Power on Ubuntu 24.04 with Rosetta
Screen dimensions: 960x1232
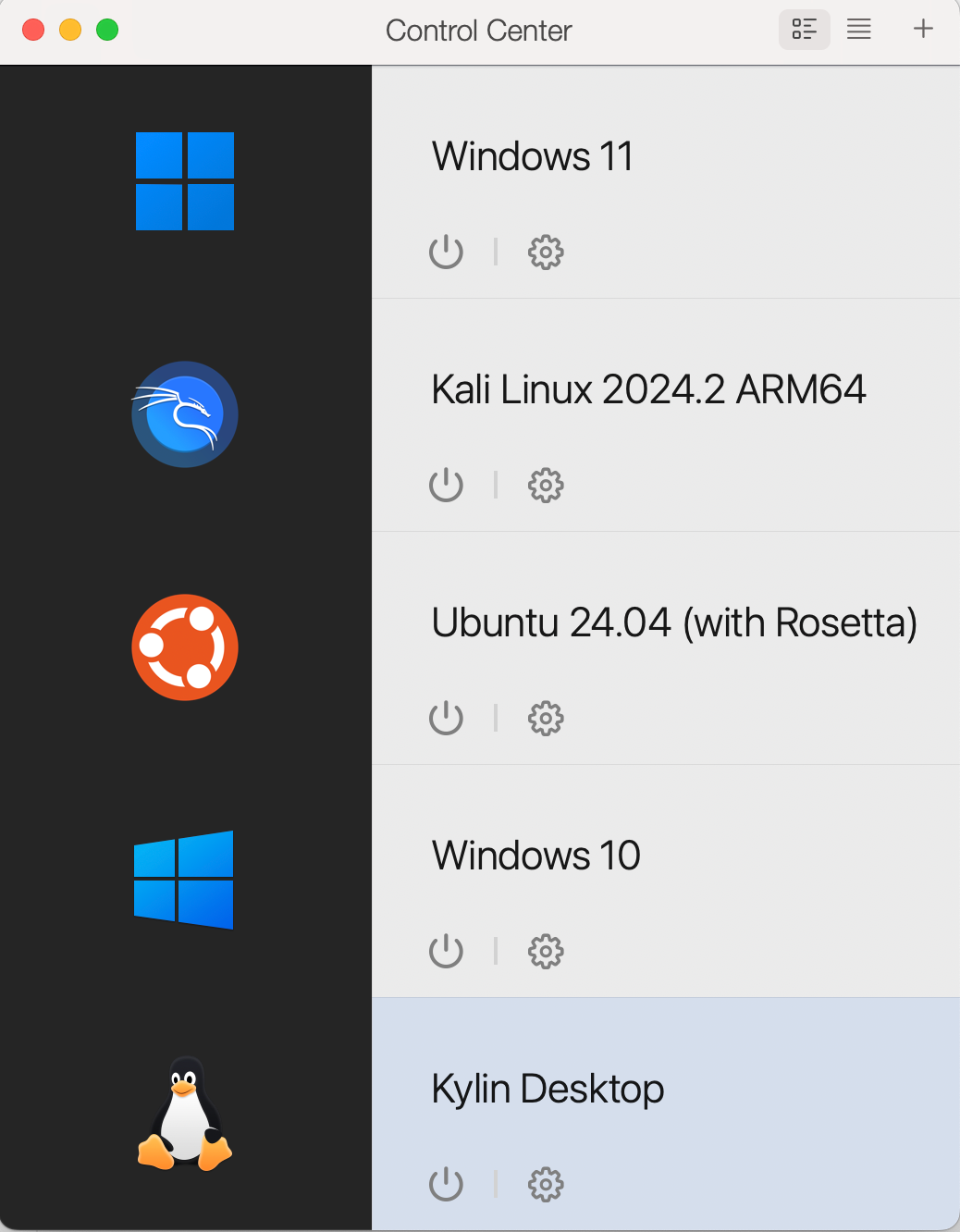[x=446, y=718]
